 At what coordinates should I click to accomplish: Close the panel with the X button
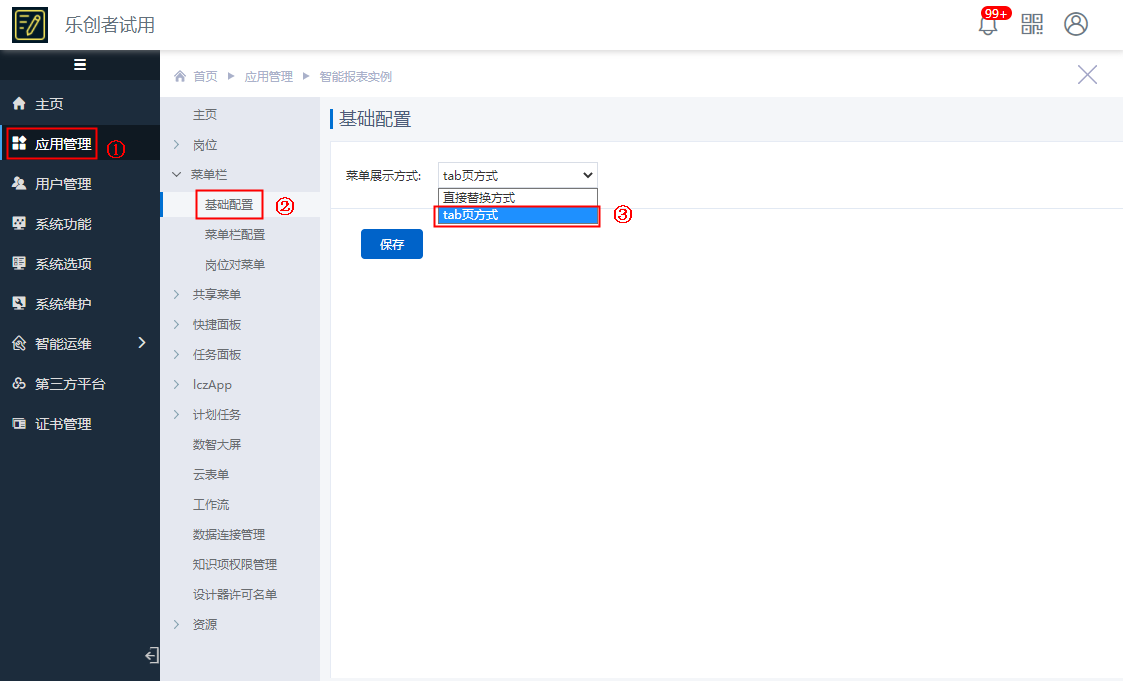[1087, 75]
